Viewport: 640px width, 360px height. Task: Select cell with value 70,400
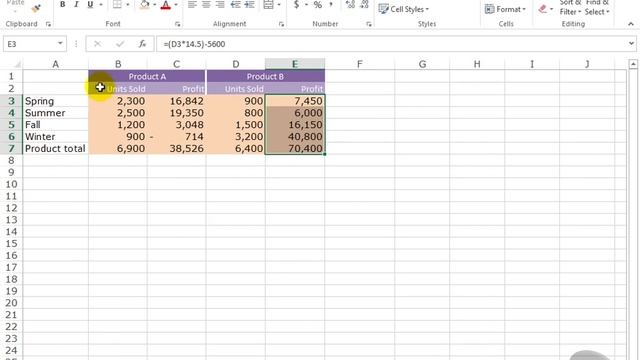point(295,148)
